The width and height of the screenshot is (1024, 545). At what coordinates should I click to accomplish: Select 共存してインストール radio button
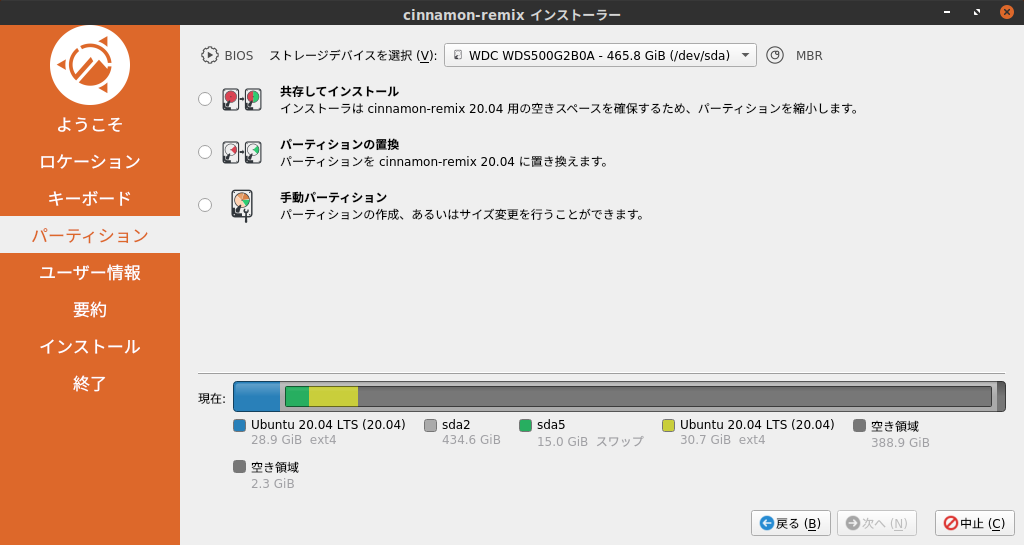coord(205,99)
